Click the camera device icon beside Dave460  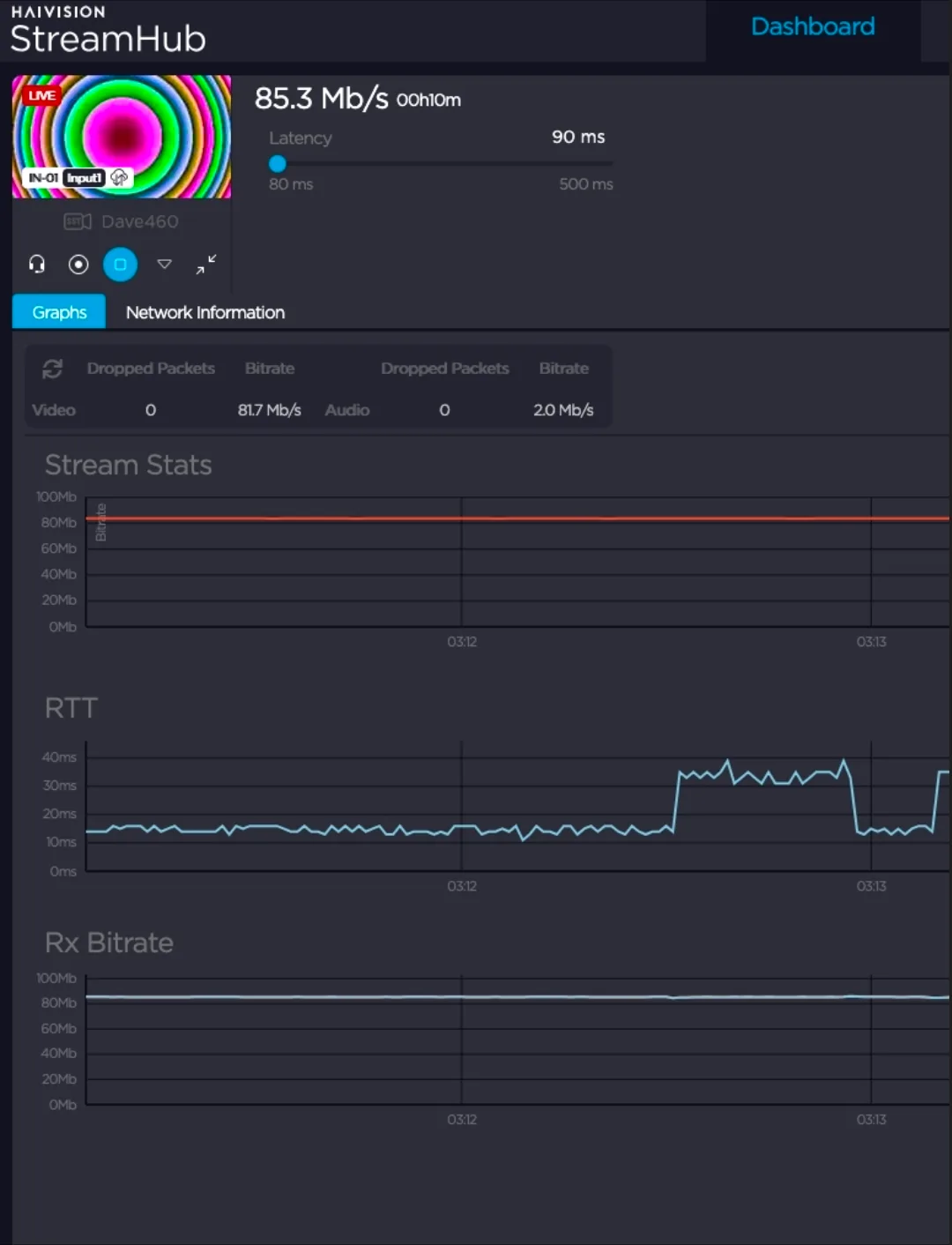point(78,221)
